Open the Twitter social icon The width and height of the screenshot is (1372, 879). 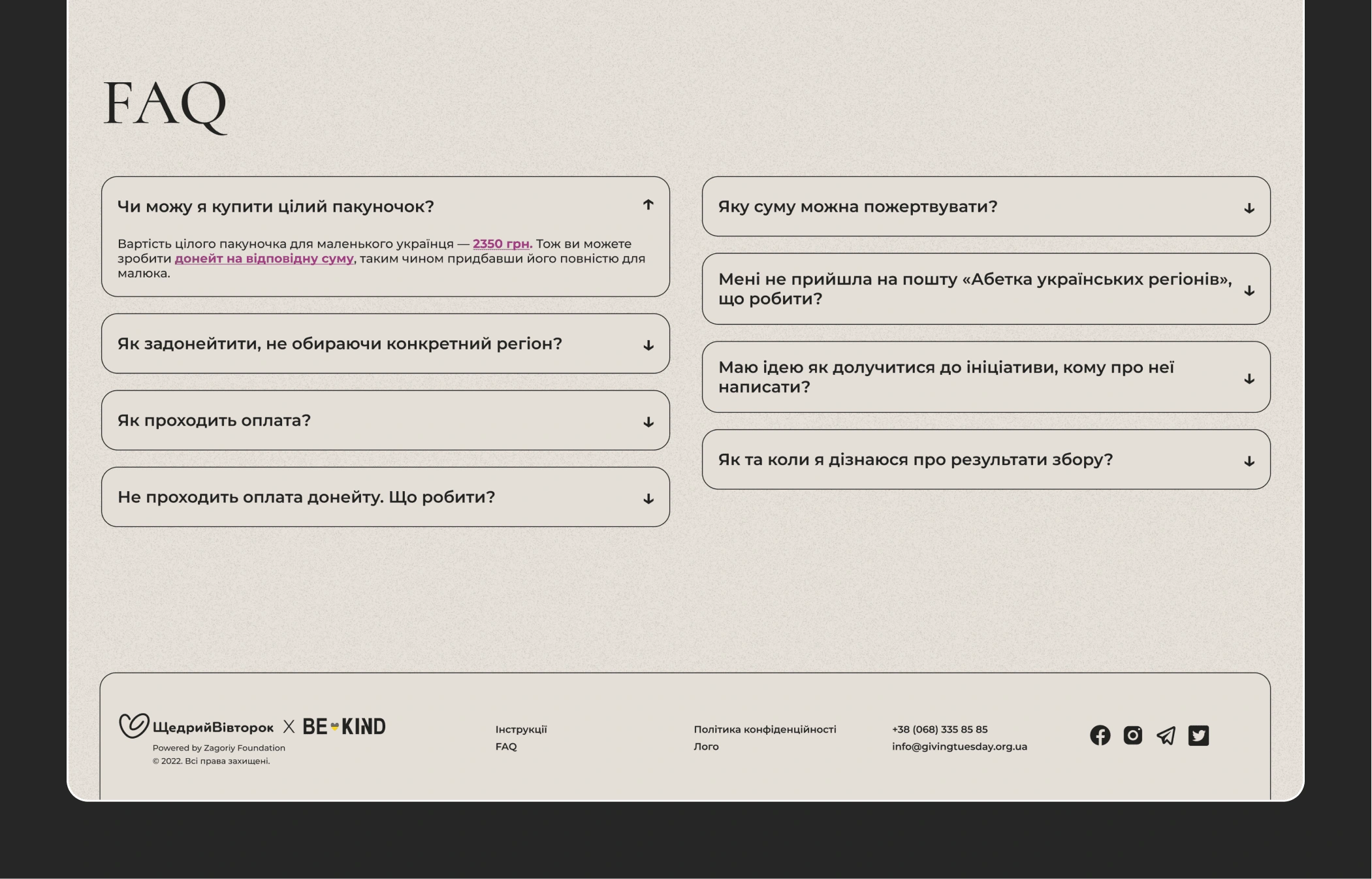(1198, 735)
